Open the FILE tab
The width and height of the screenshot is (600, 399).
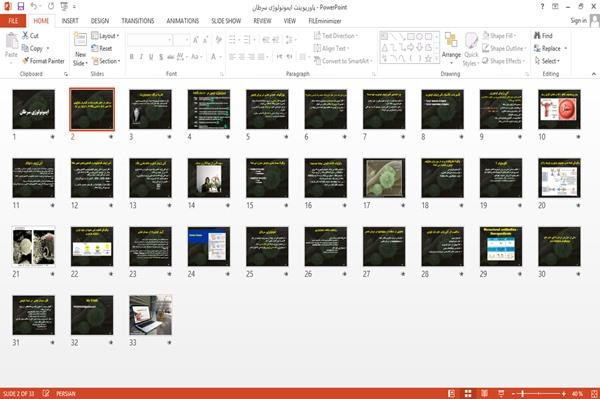(x=13, y=21)
